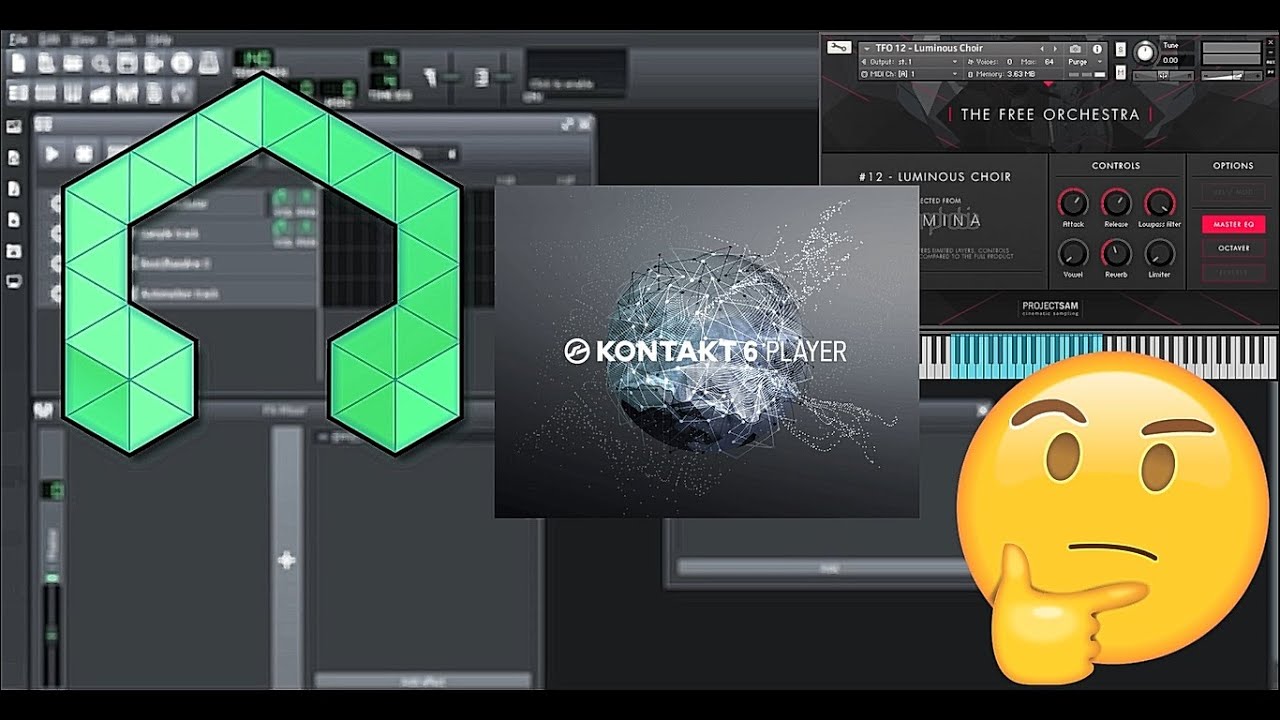The width and height of the screenshot is (1280, 720).
Task: Open the Output st.1 dropdown
Action: point(910,61)
